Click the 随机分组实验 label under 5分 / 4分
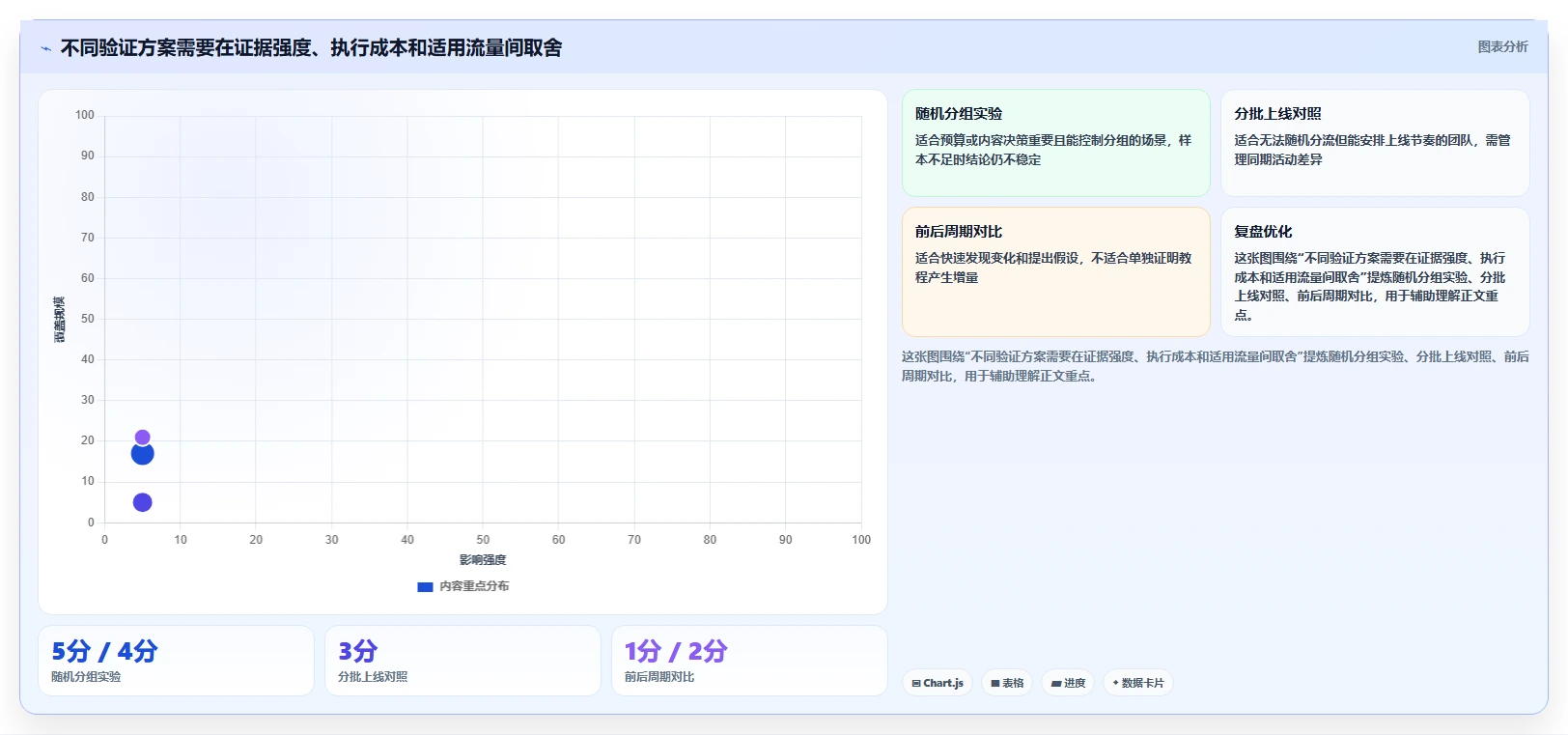 (x=86, y=677)
